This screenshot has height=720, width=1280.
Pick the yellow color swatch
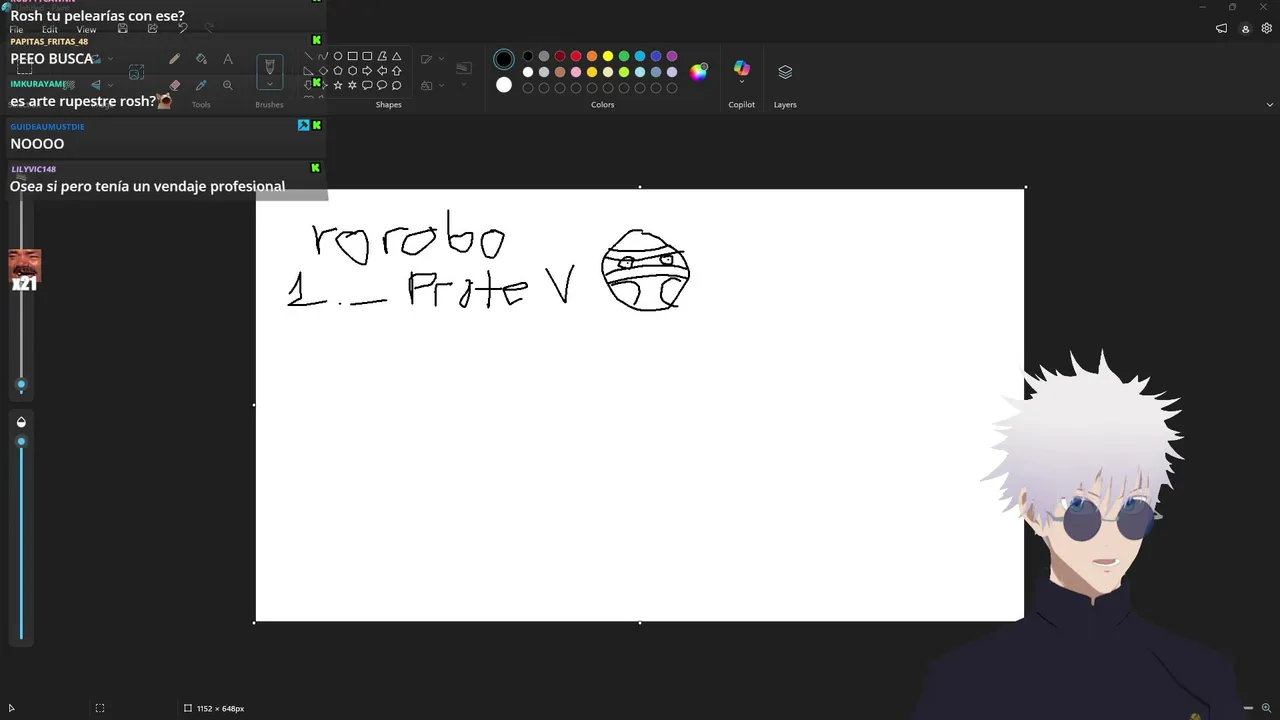point(608,56)
